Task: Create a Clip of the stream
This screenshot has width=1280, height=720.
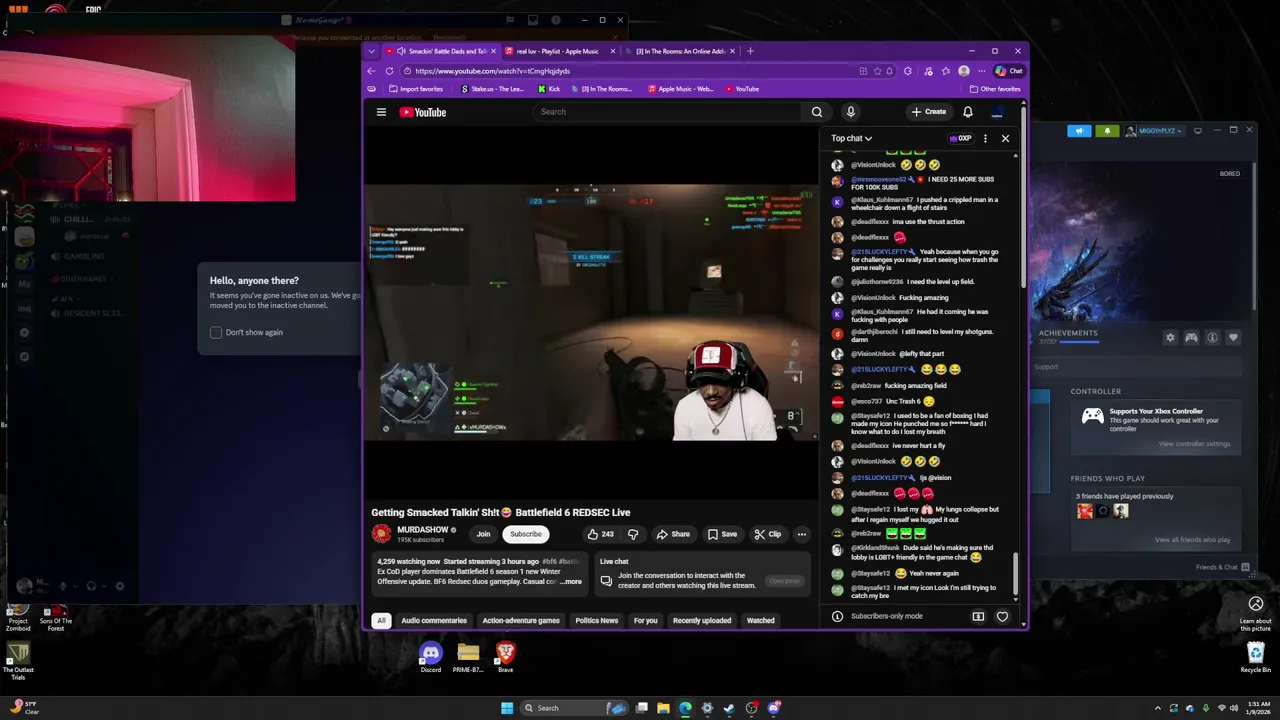Action: pos(768,534)
